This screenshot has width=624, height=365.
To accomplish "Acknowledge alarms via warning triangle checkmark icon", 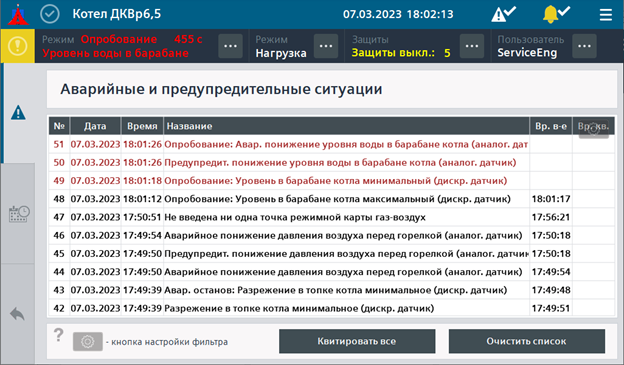I will pyautogui.click(x=503, y=14).
